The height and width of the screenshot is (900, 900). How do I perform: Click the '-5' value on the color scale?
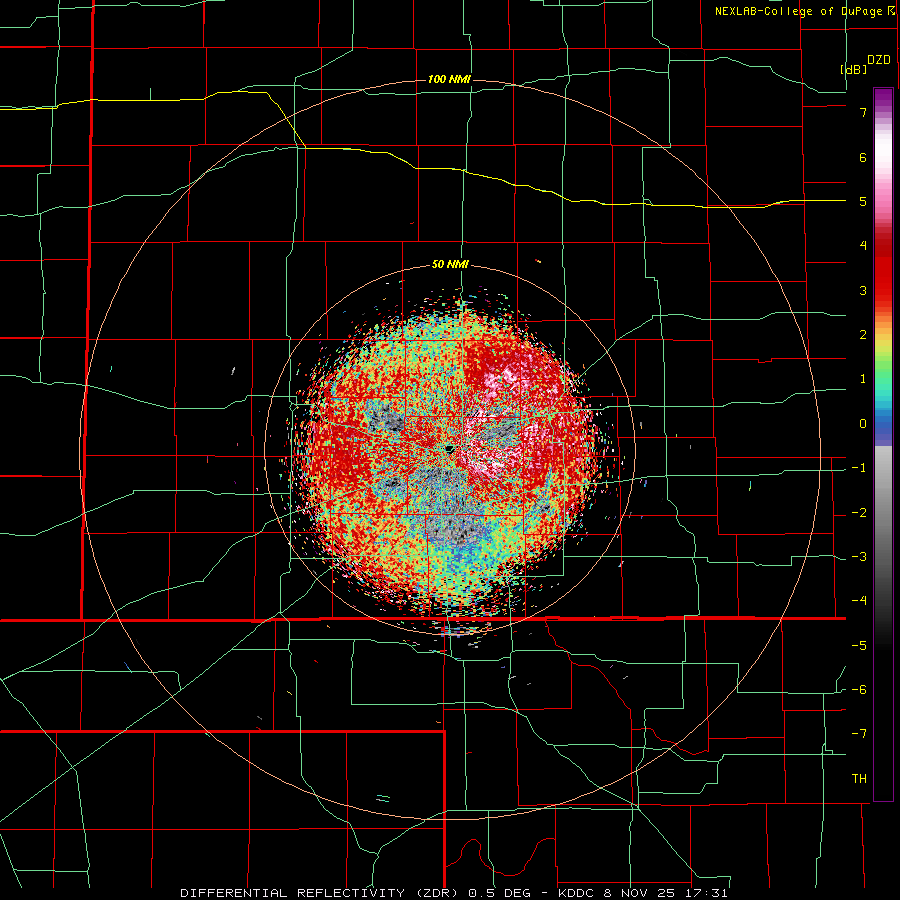pyautogui.click(x=859, y=646)
